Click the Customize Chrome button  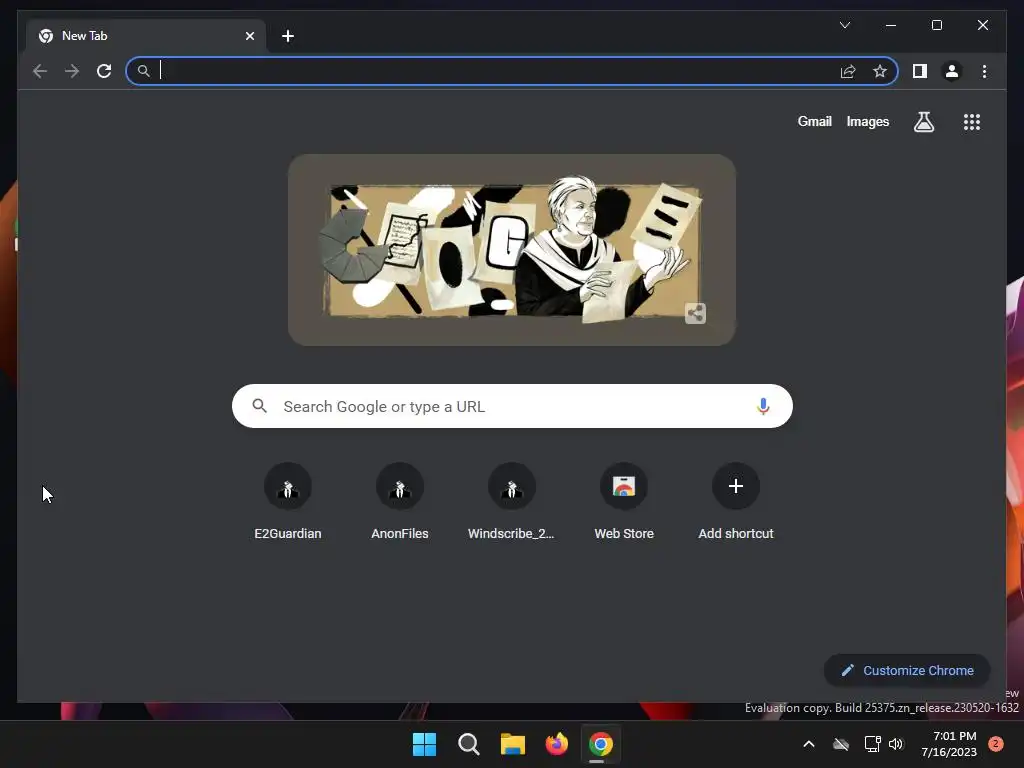point(907,671)
